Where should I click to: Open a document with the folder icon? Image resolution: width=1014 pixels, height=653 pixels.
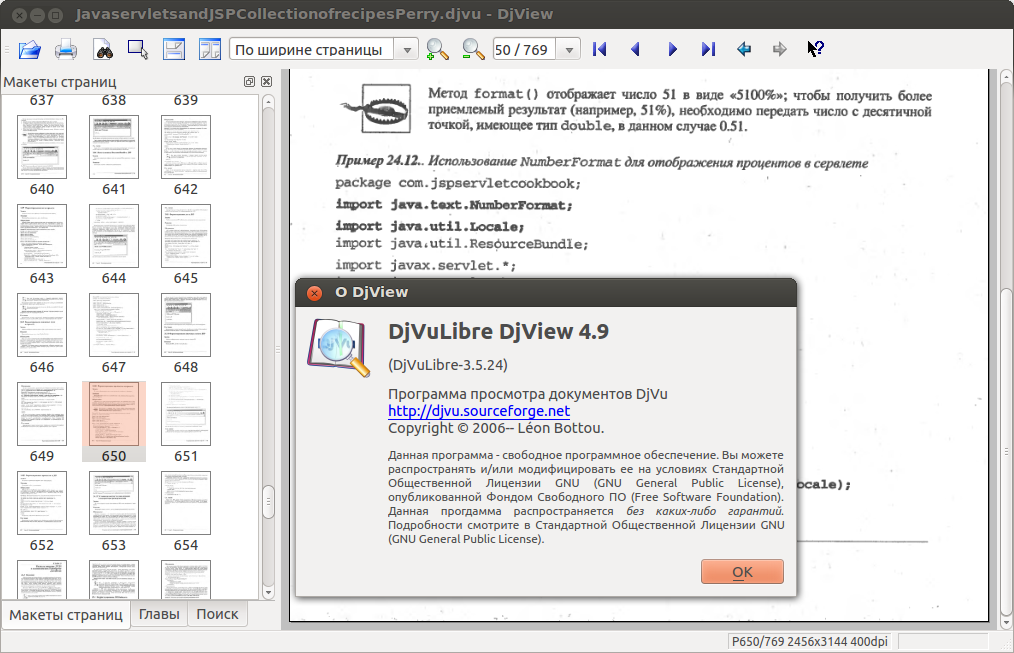[x=30, y=50]
